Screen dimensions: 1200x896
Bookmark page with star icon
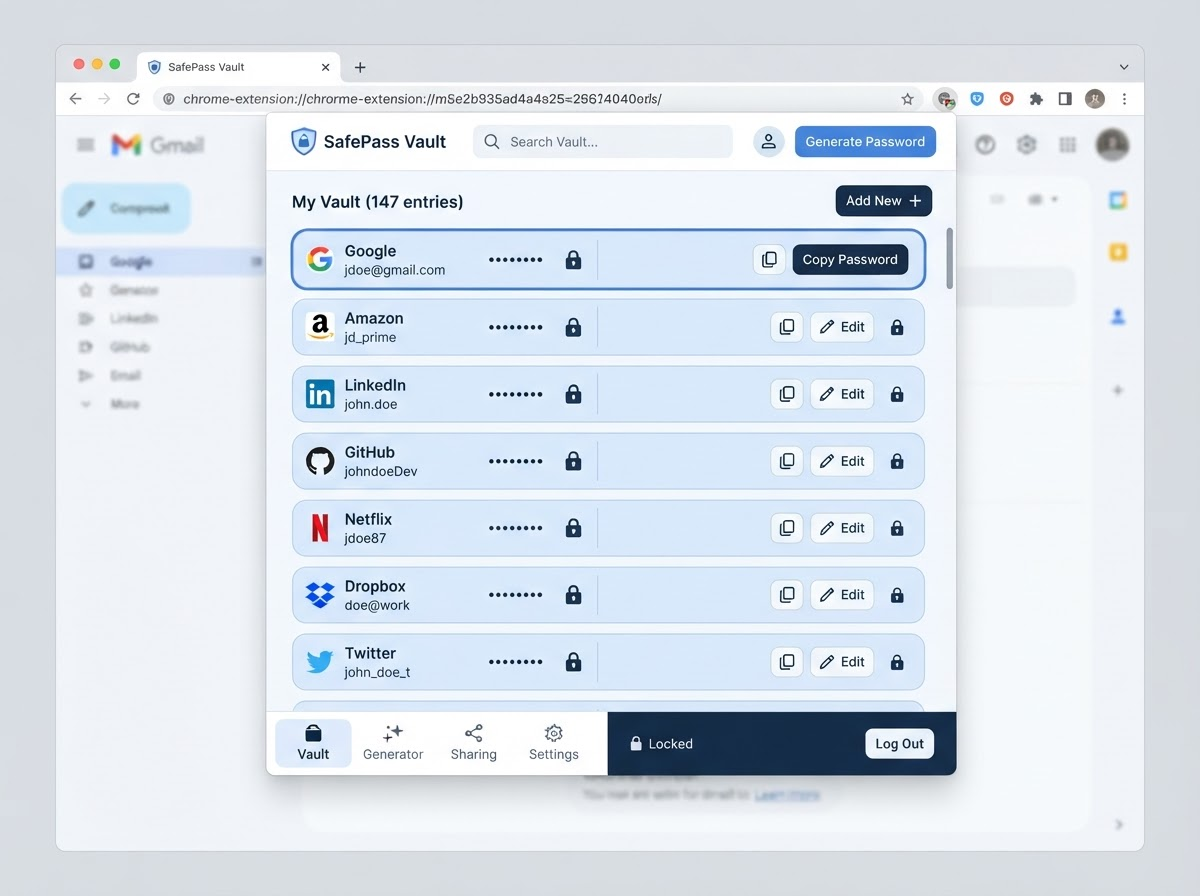pyautogui.click(x=907, y=99)
